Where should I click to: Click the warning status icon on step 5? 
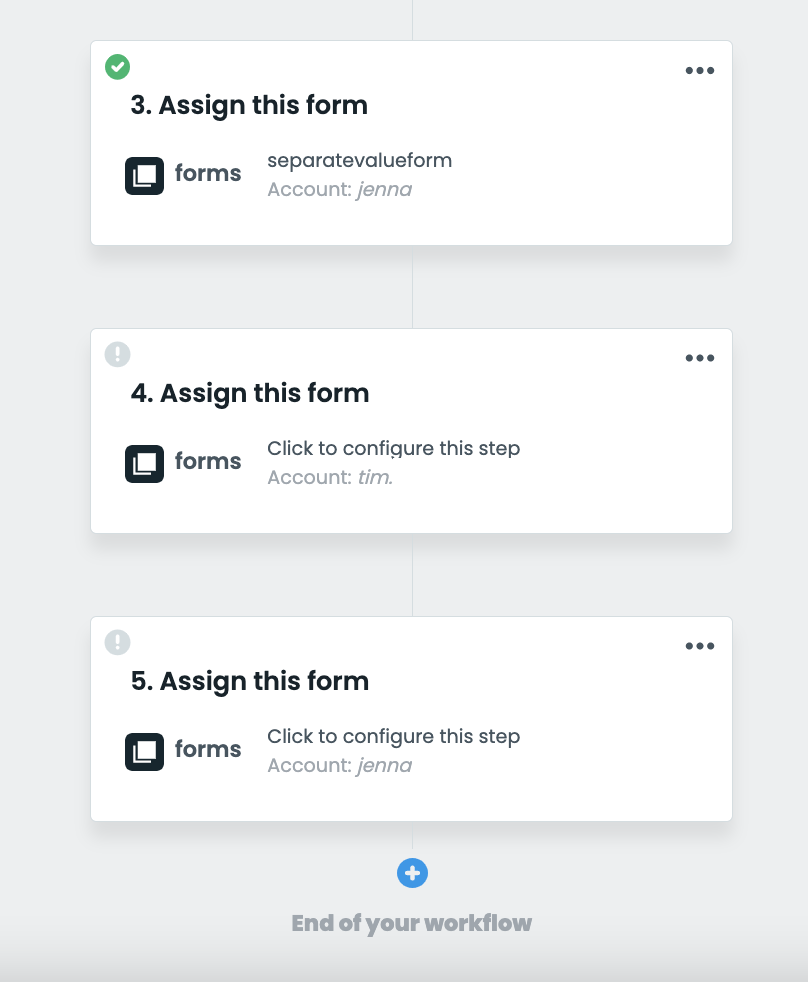(x=118, y=642)
